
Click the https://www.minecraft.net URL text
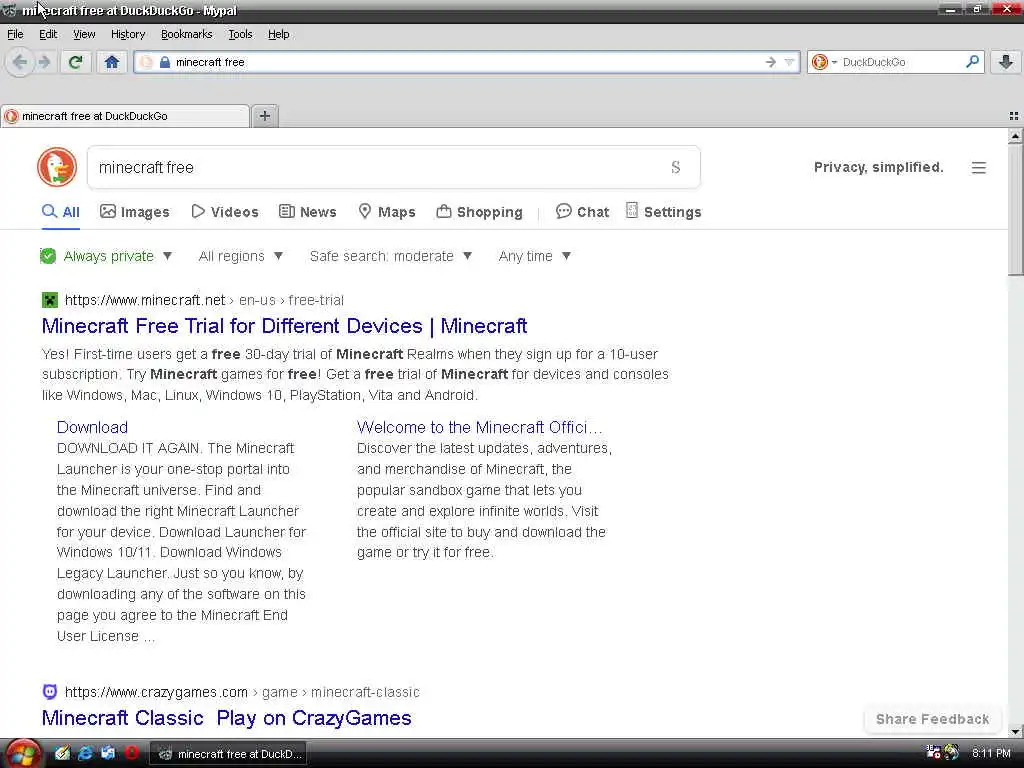point(145,300)
